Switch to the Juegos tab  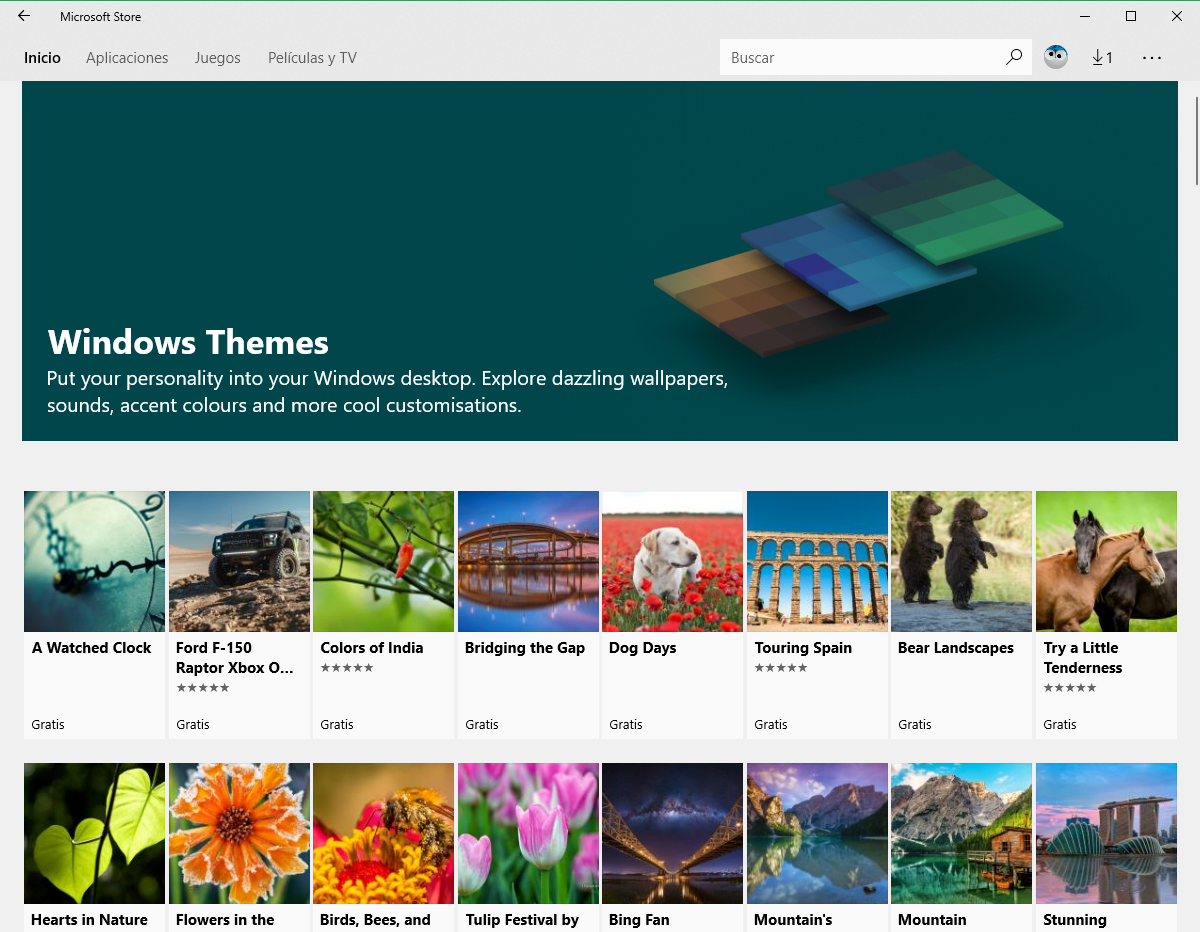click(x=218, y=58)
